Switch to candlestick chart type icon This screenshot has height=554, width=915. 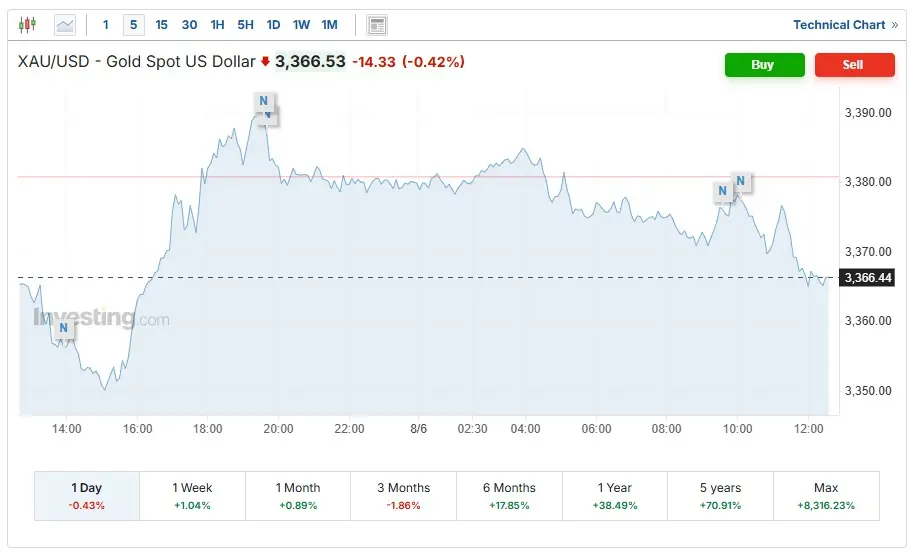27,25
